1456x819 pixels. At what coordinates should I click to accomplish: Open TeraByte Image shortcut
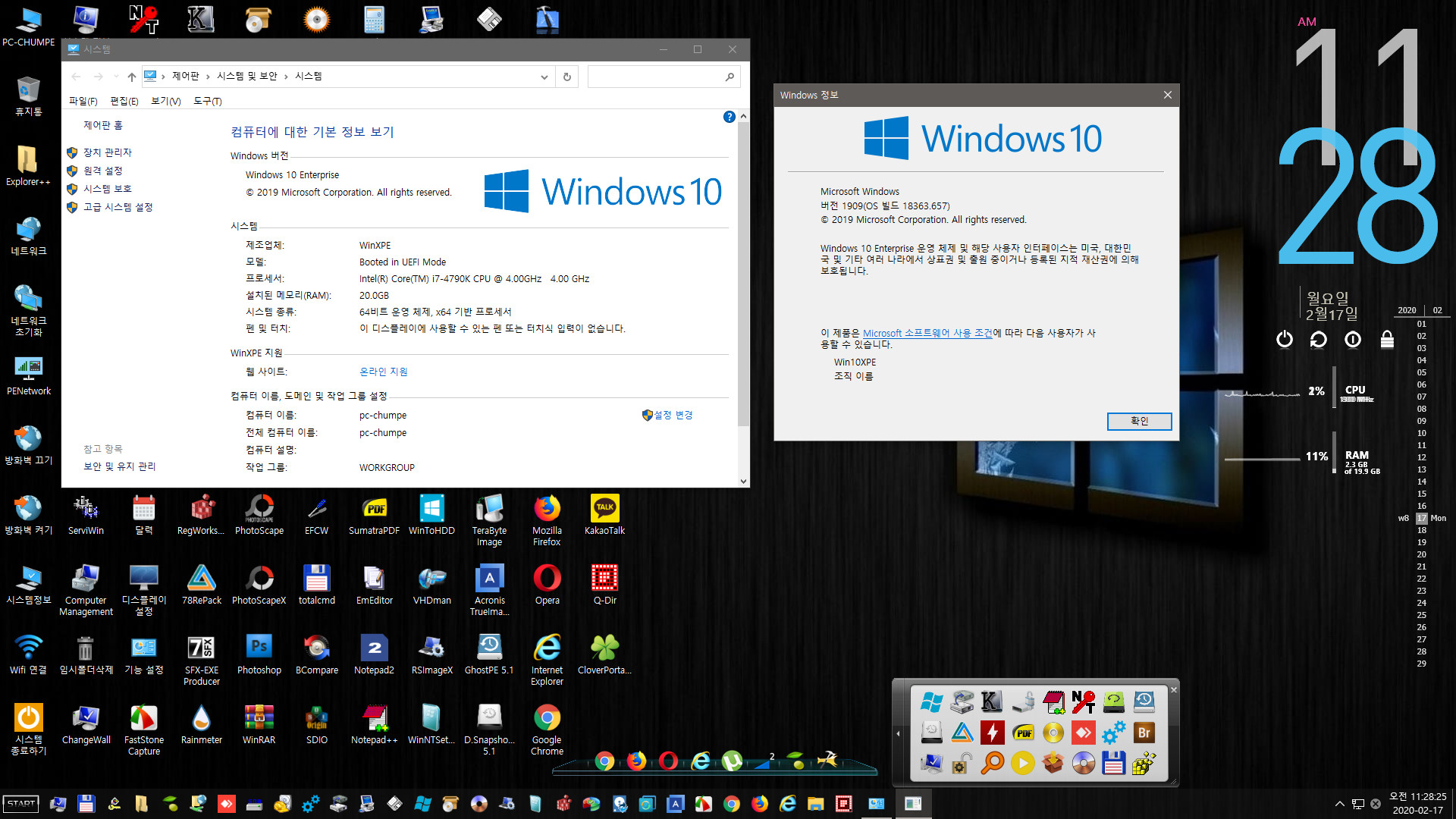(x=489, y=520)
